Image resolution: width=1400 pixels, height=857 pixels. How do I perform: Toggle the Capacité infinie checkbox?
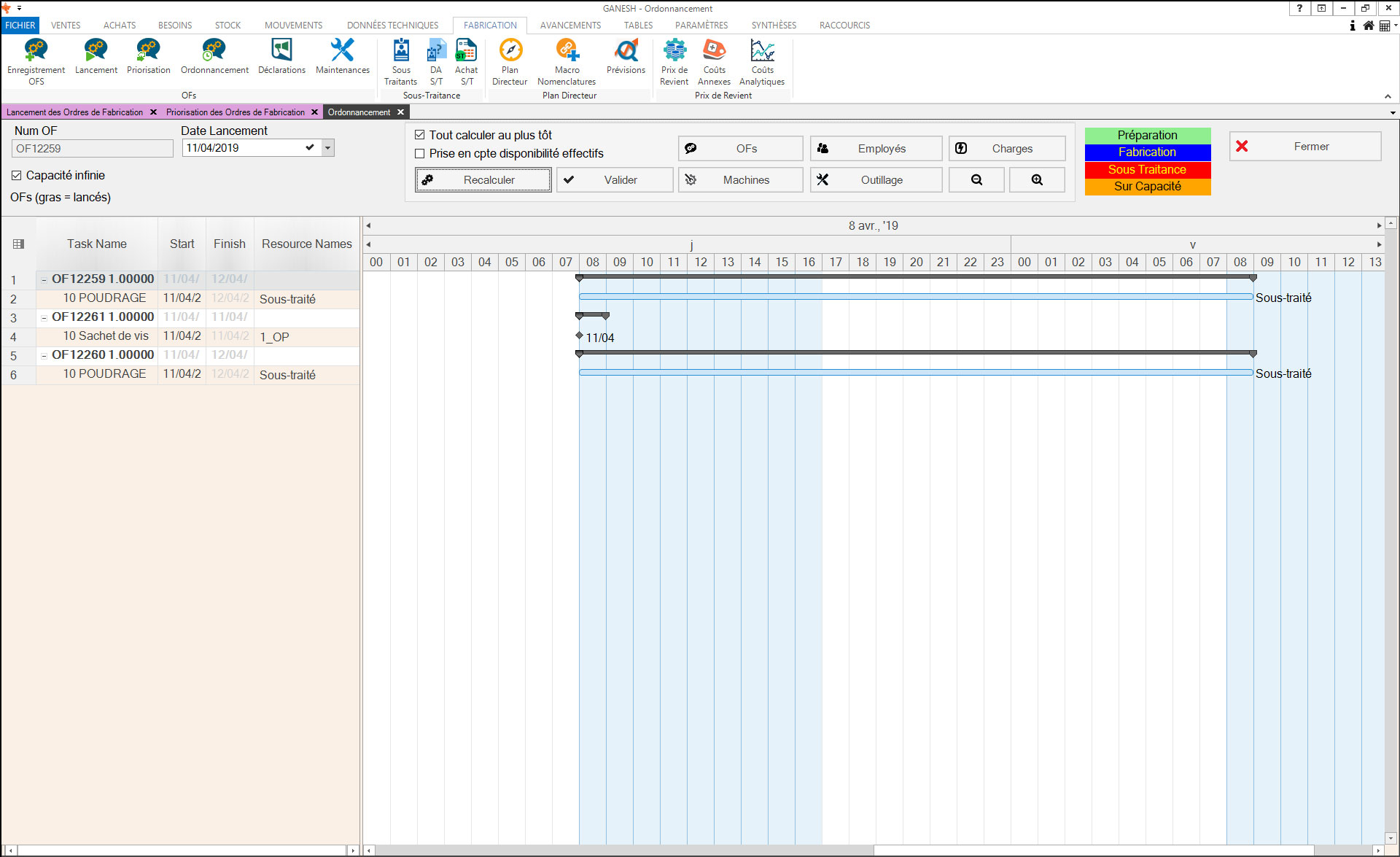(17, 176)
